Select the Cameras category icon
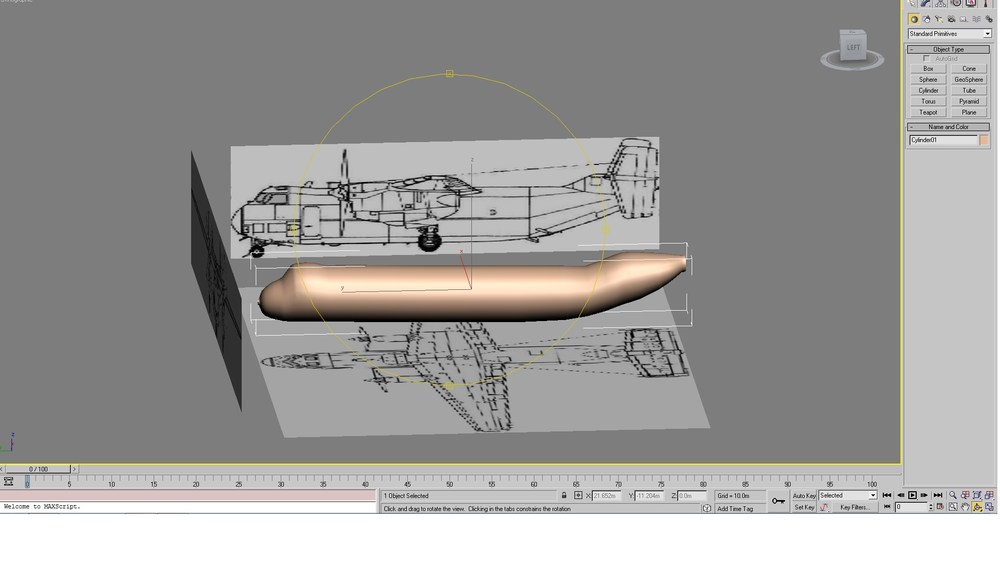Image resolution: width=1000 pixels, height=562 pixels. [951, 19]
